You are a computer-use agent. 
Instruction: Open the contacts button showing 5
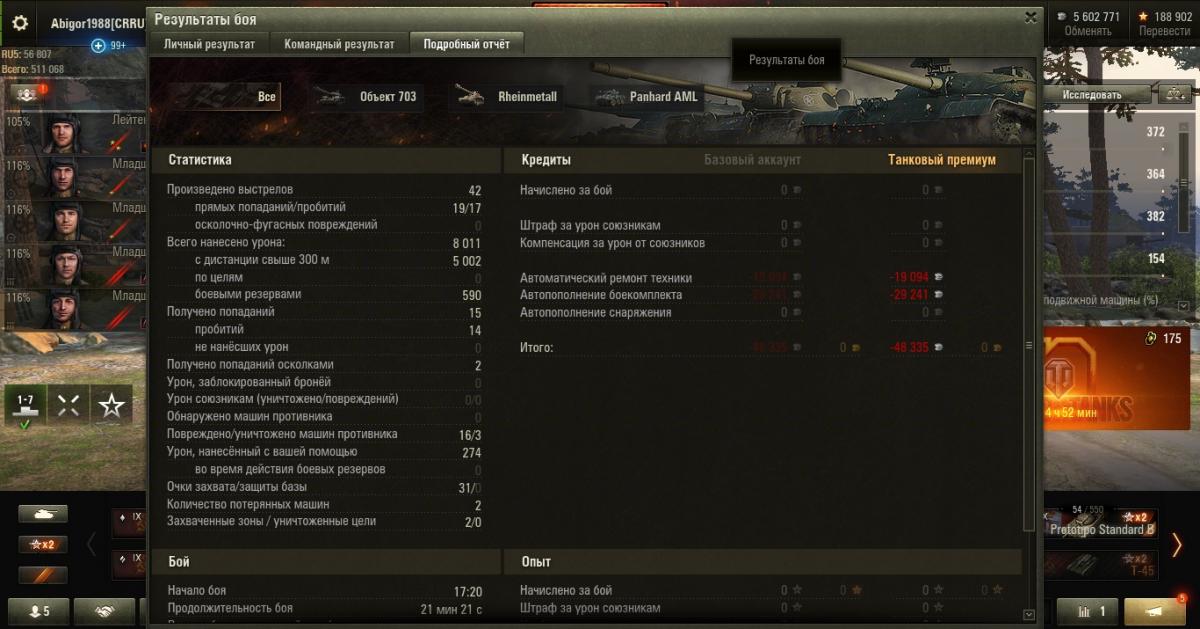pyautogui.click(x=37, y=611)
